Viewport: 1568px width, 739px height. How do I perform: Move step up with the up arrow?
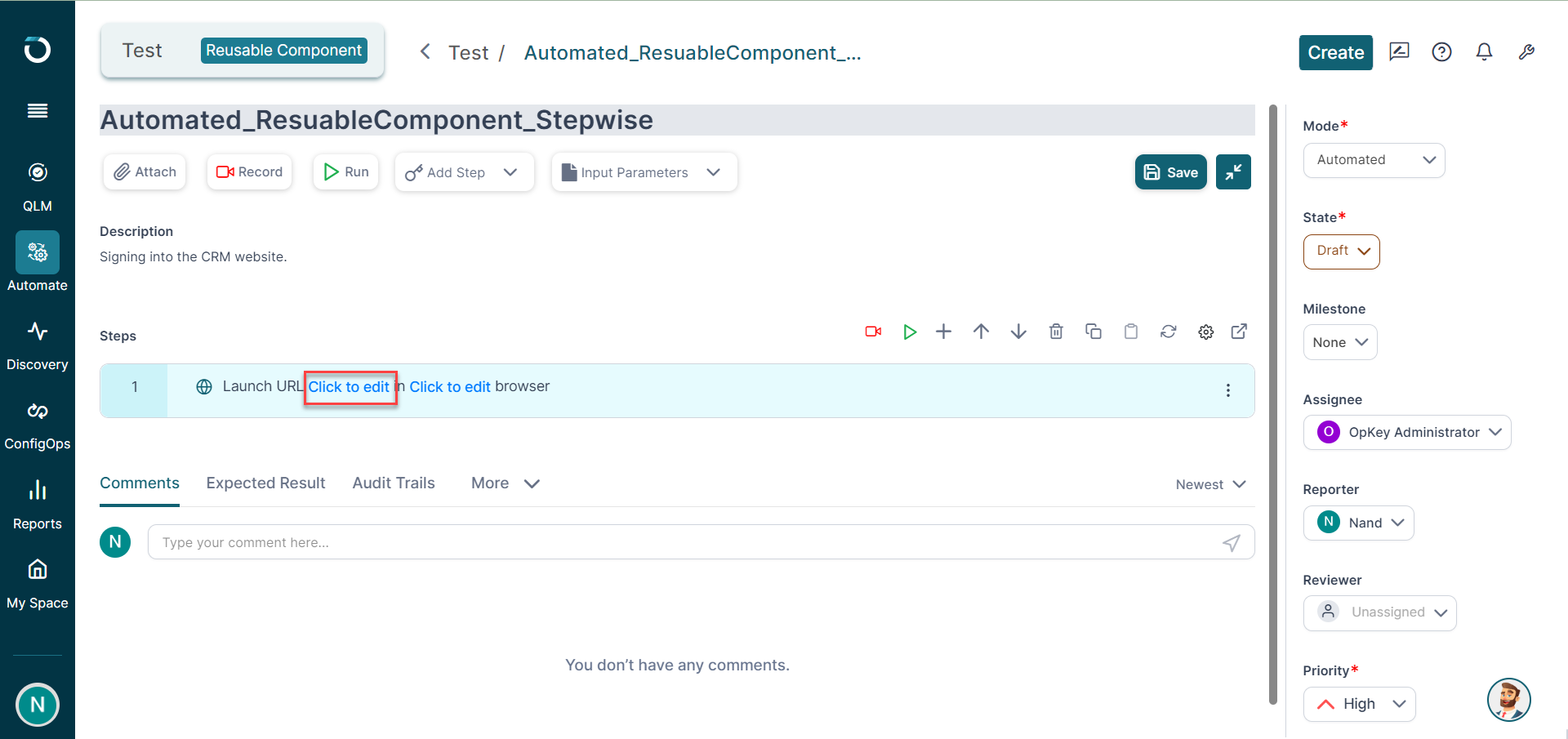[981, 332]
